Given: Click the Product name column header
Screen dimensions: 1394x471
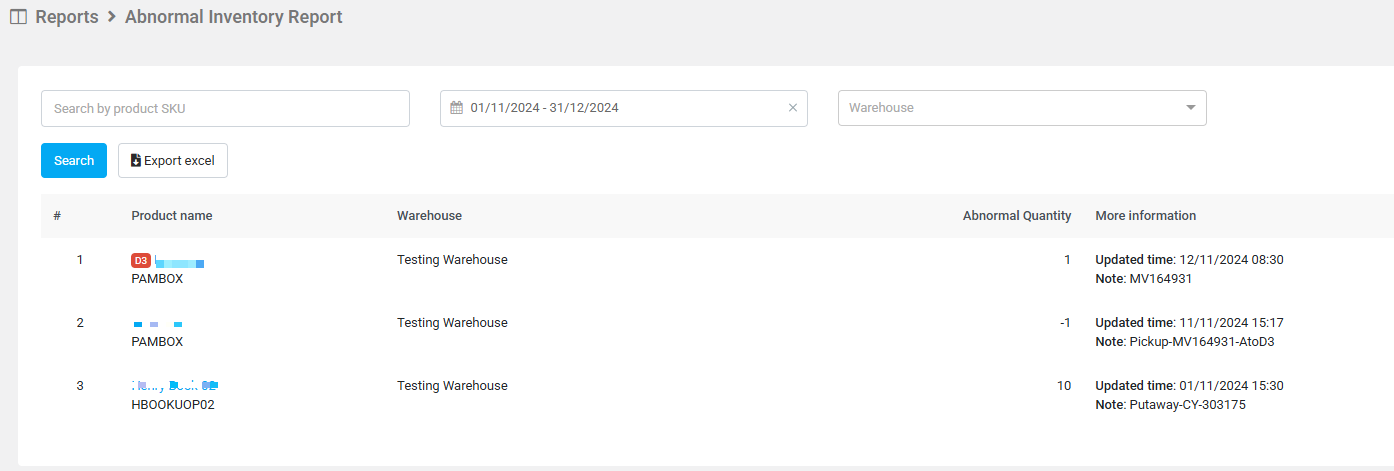Looking at the screenshot, I should (x=171, y=216).
